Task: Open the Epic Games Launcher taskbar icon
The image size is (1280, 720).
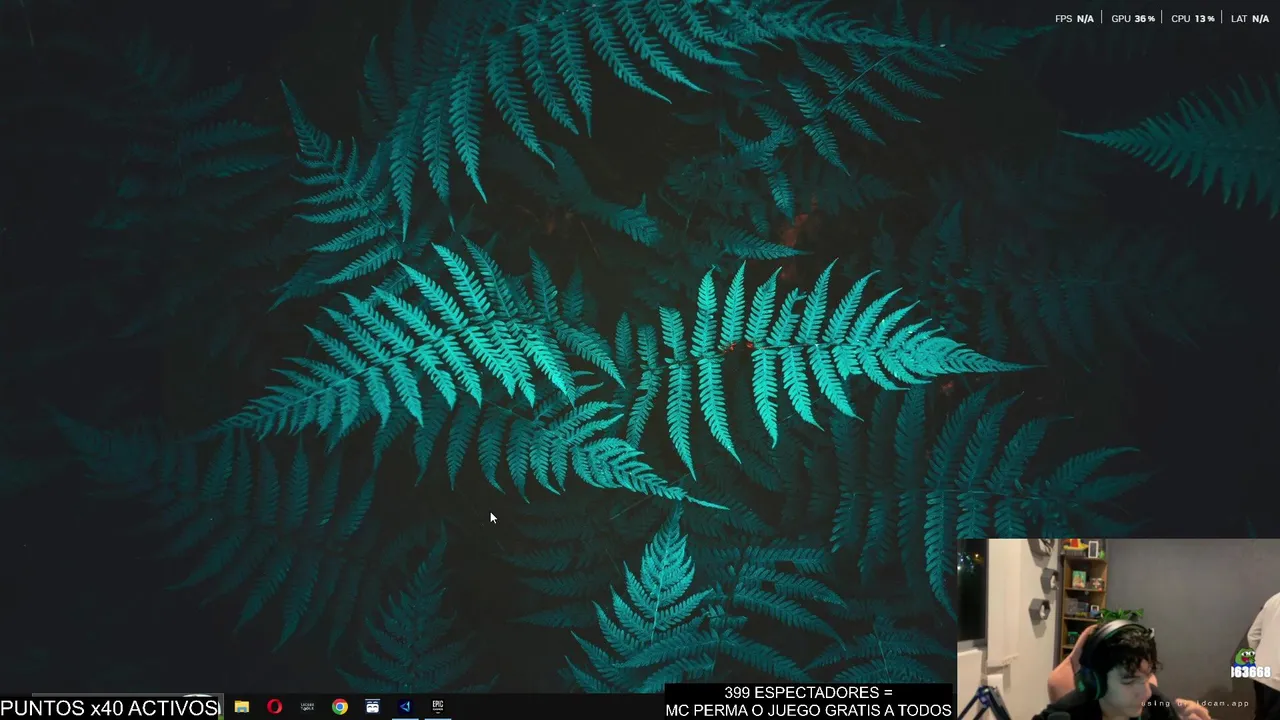Action: pyautogui.click(x=438, y=706)
